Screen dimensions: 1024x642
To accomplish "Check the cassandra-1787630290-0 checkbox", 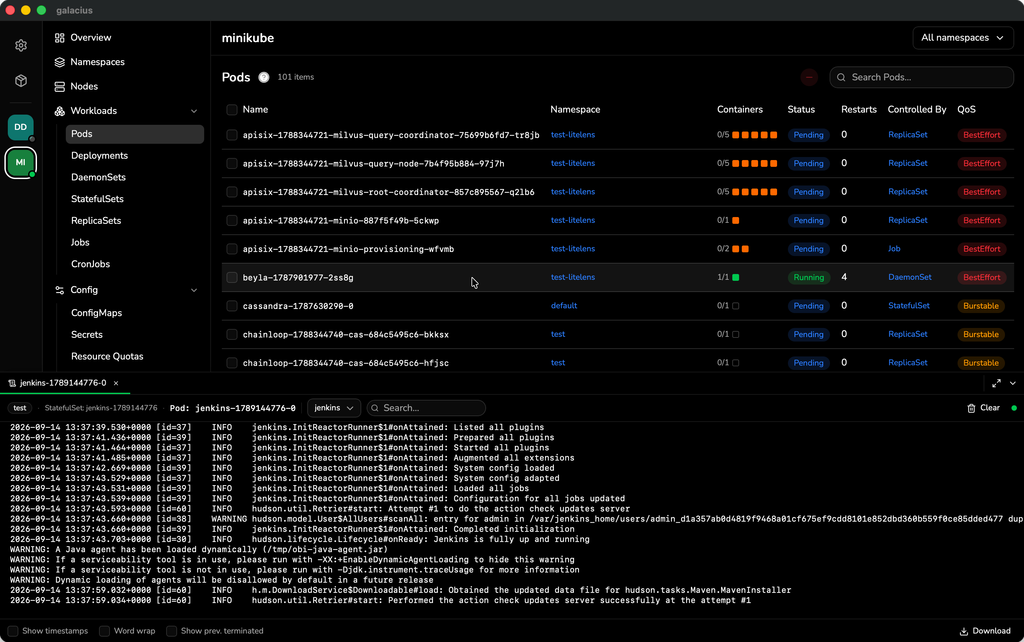I will pos(232,306).
